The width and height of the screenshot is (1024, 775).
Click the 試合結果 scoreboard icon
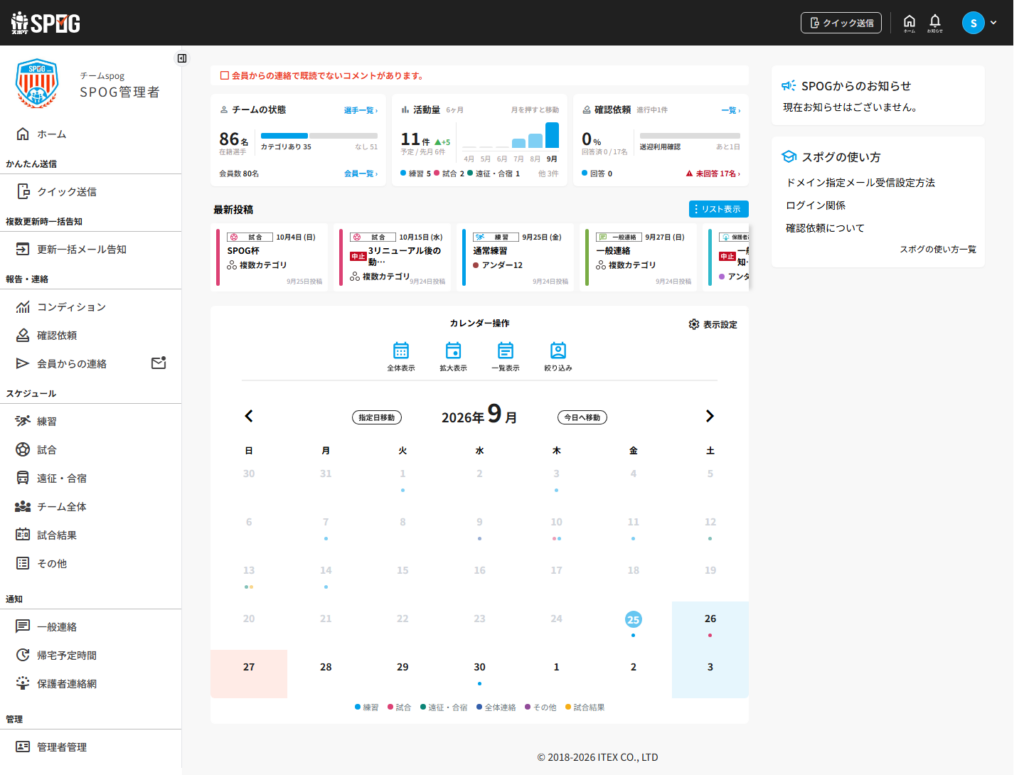23,535
